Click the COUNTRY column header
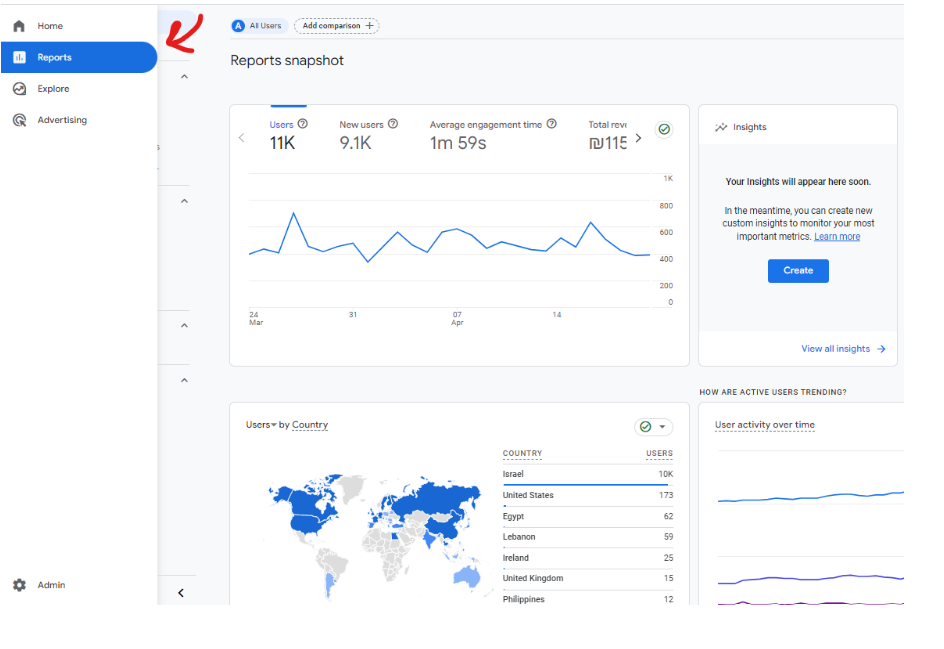The image size is (944, 649). point(523,453)
